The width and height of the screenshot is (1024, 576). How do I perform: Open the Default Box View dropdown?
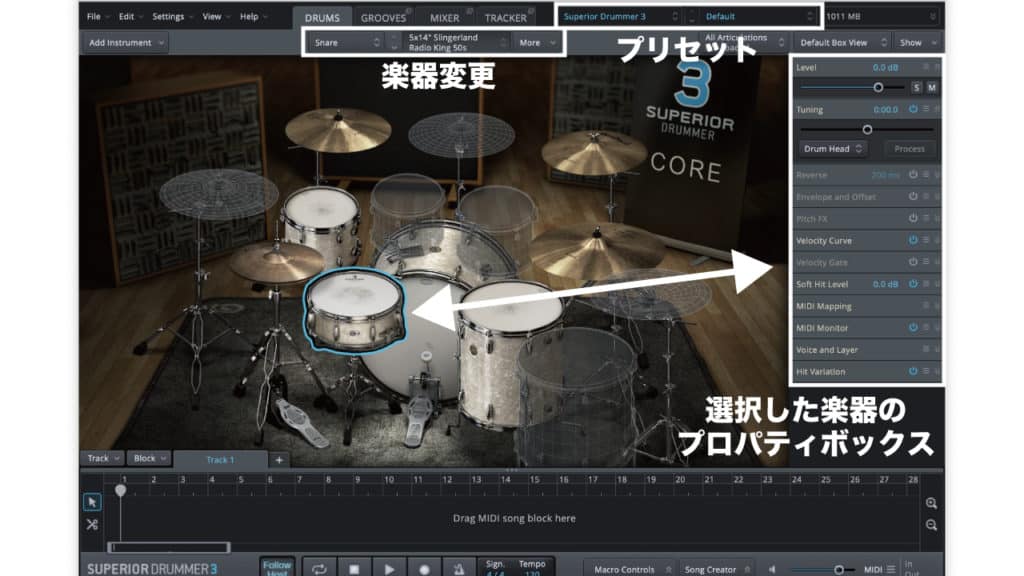pos(842,42)
